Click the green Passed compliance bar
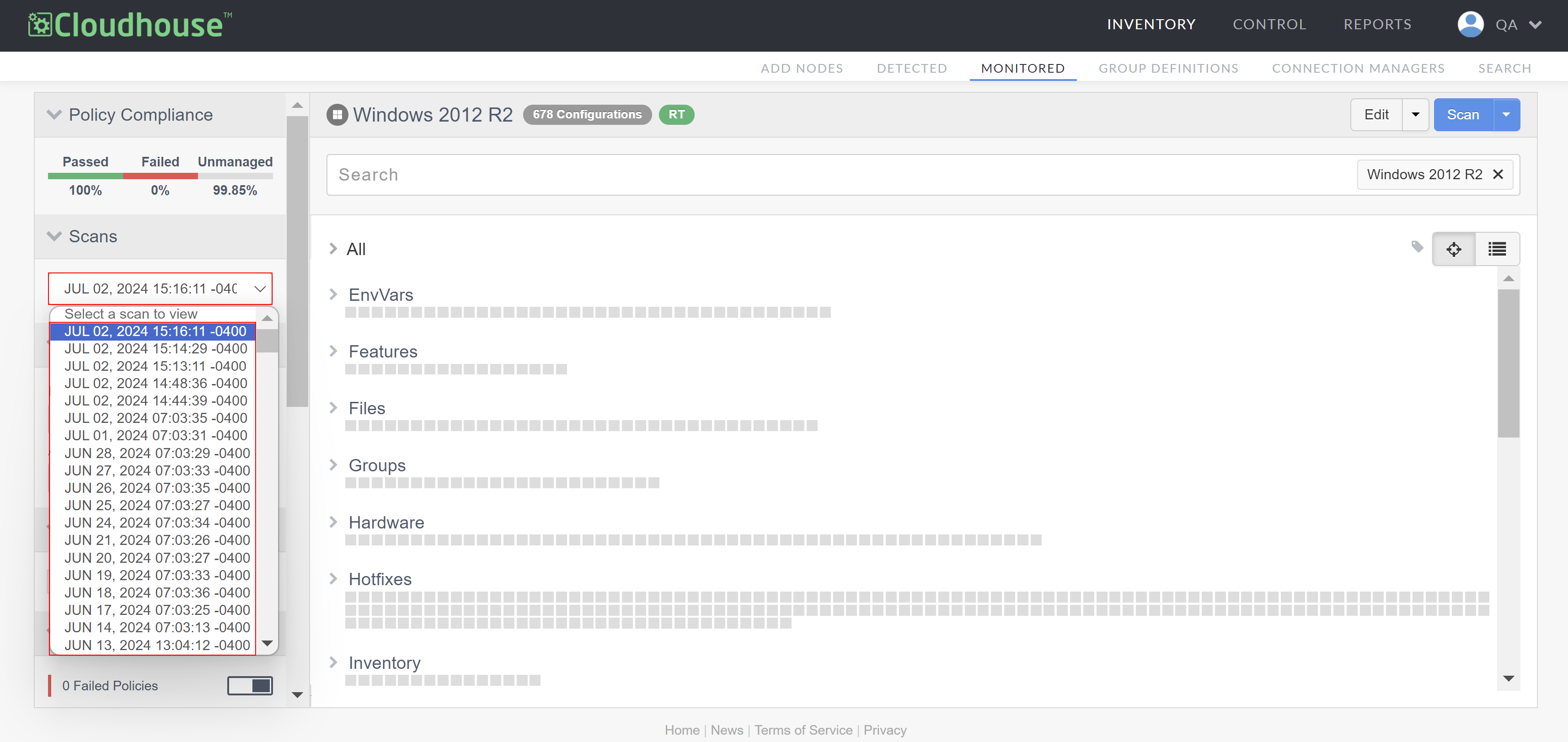1568x742 pixels. tap(85, 176)
